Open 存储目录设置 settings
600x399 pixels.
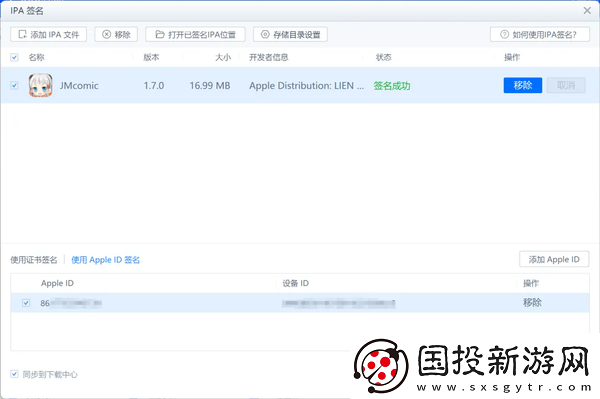[x=290, y=34]
